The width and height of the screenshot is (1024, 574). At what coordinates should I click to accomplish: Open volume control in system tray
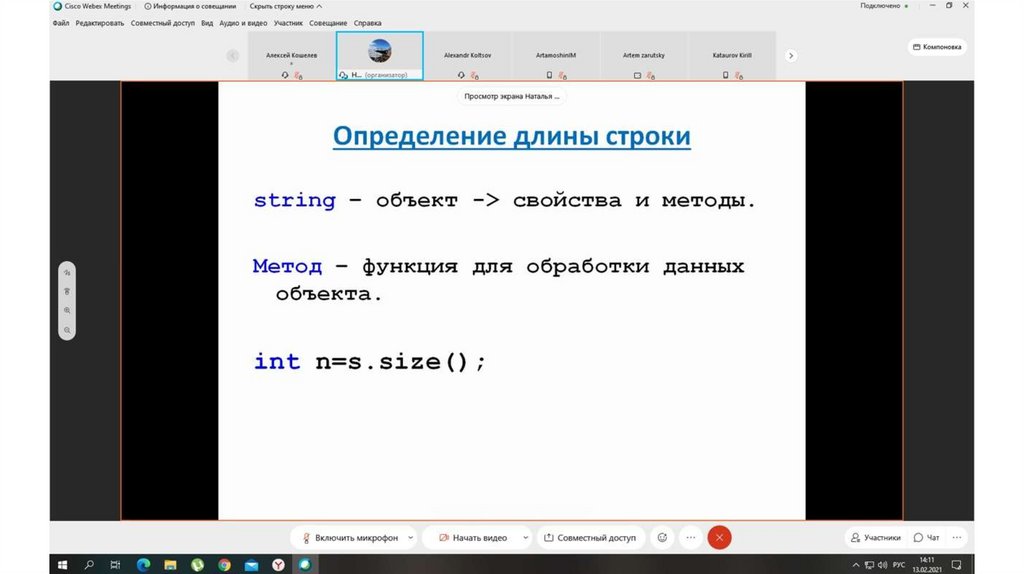[882, 565]
